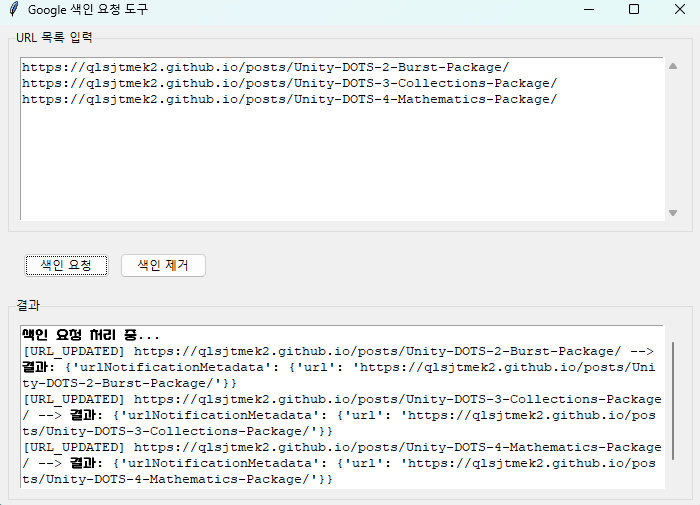Click the results panel scrollbar thumb
The height and width of the screenshot is (505, 700).
click(673, 401)
